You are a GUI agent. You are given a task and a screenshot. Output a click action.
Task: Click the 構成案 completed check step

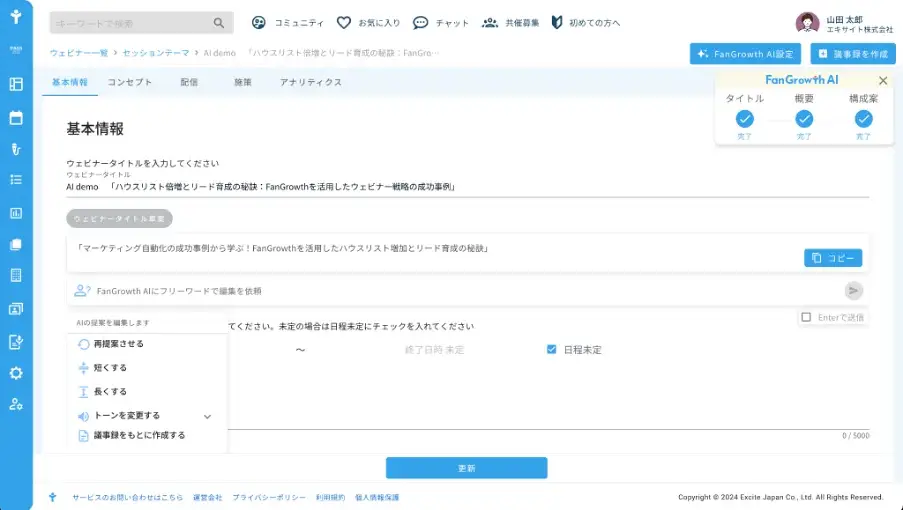click(863, 119)
